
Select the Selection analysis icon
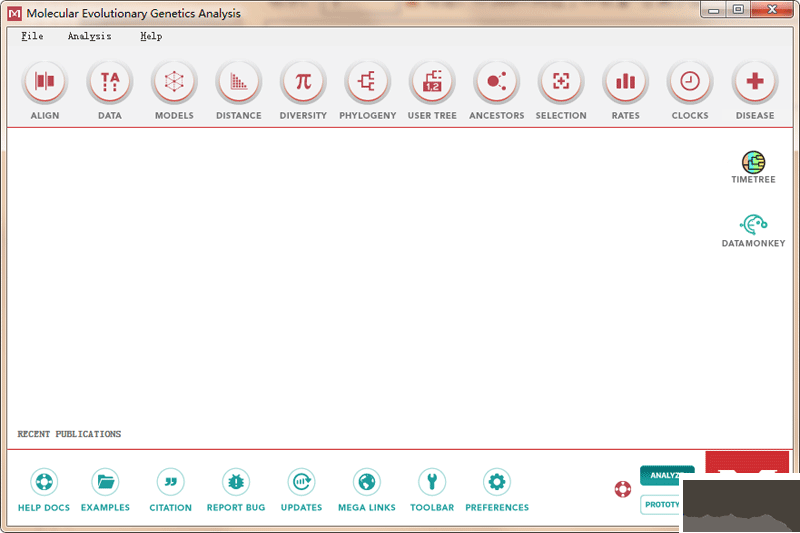pyautogui.click(x=561, y=82)
